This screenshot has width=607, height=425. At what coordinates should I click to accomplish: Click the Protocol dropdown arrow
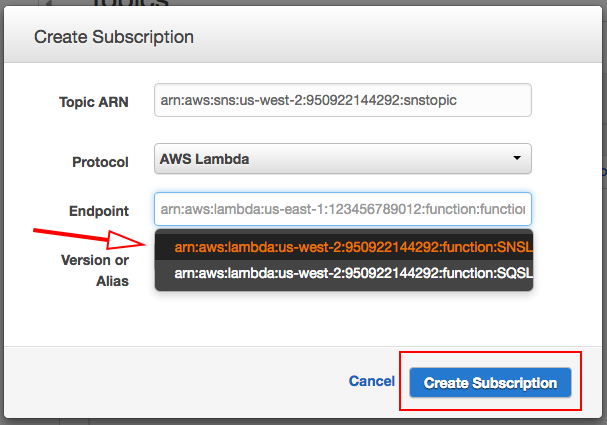pyautogui.click(x=516, y=158)
